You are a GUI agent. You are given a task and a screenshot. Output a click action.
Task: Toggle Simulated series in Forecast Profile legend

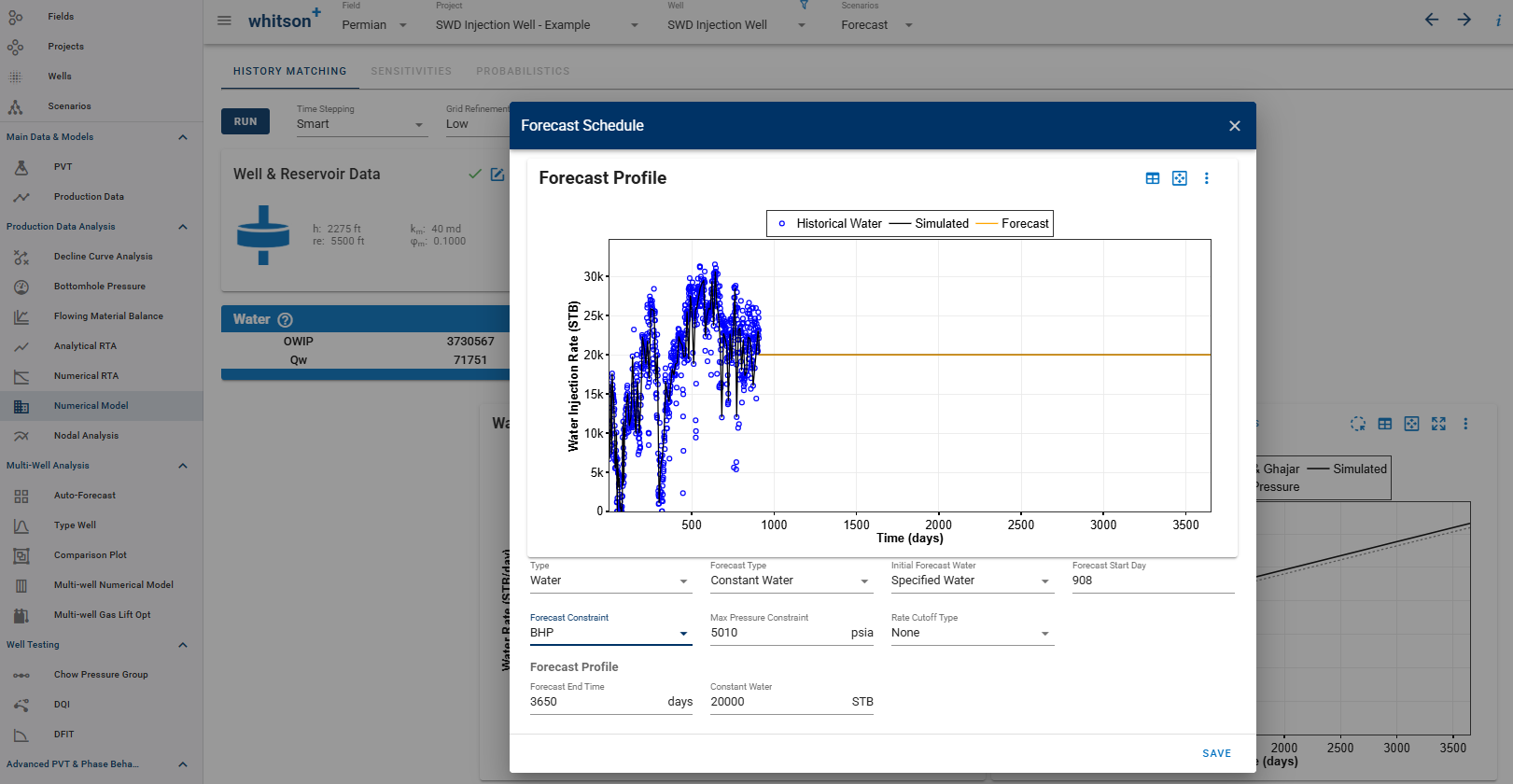(930, 224)
